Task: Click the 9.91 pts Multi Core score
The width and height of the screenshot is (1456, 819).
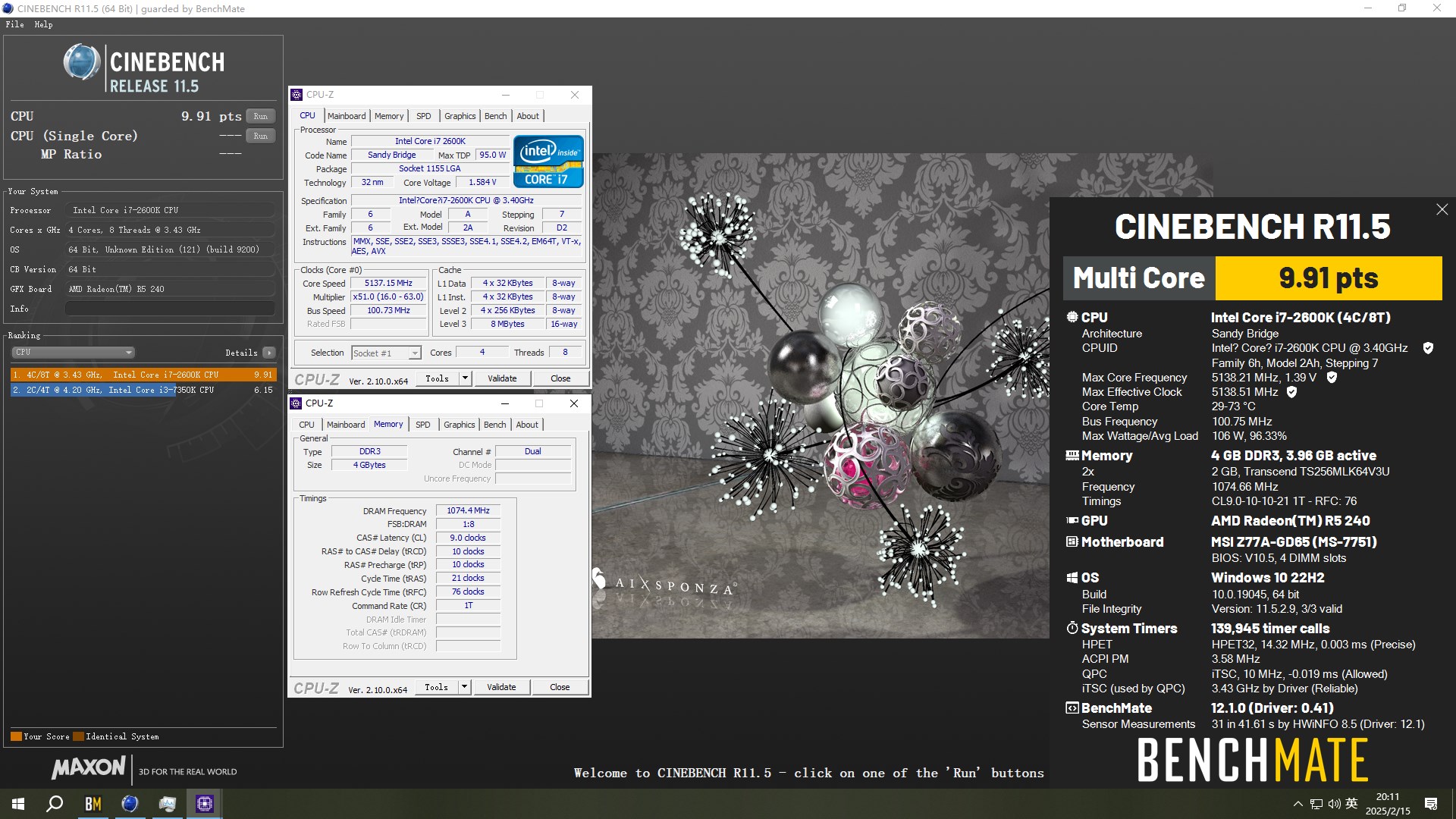Action: (1329, 278)
